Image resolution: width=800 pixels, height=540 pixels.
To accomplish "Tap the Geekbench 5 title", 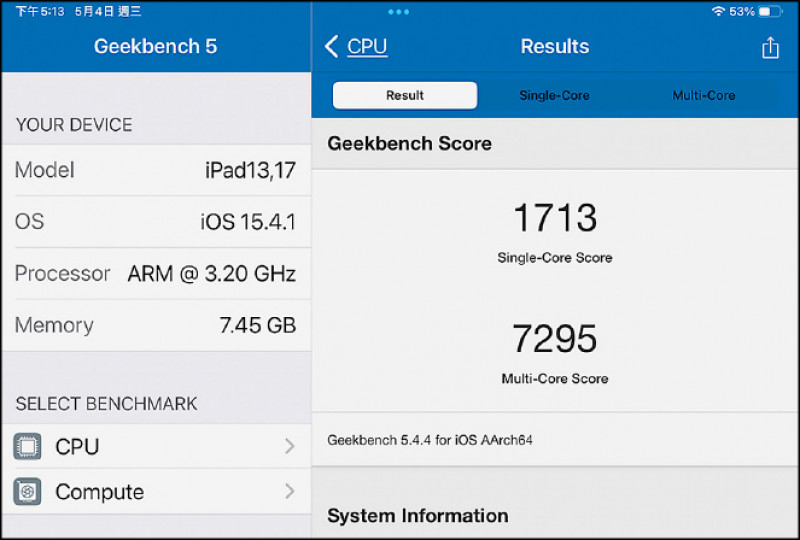I will 156,46.
